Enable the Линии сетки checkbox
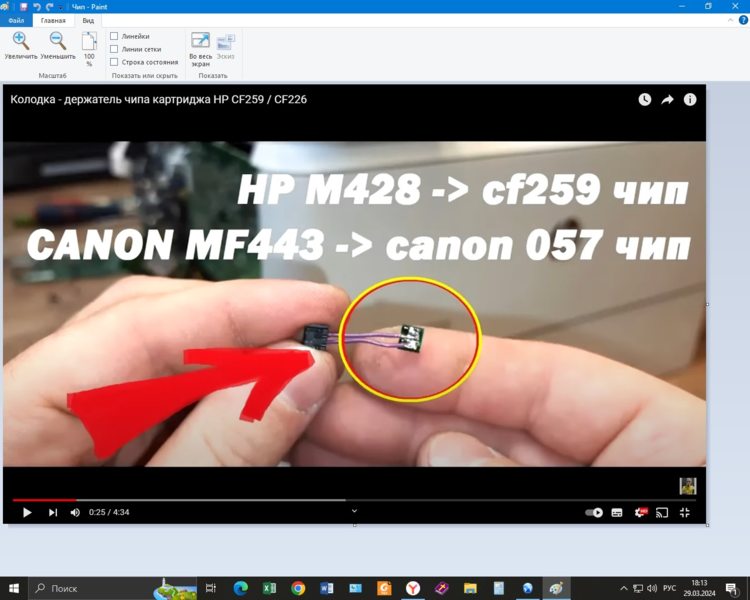The width and height of the screenshot is (750, 600). click(x=114, y=49)
